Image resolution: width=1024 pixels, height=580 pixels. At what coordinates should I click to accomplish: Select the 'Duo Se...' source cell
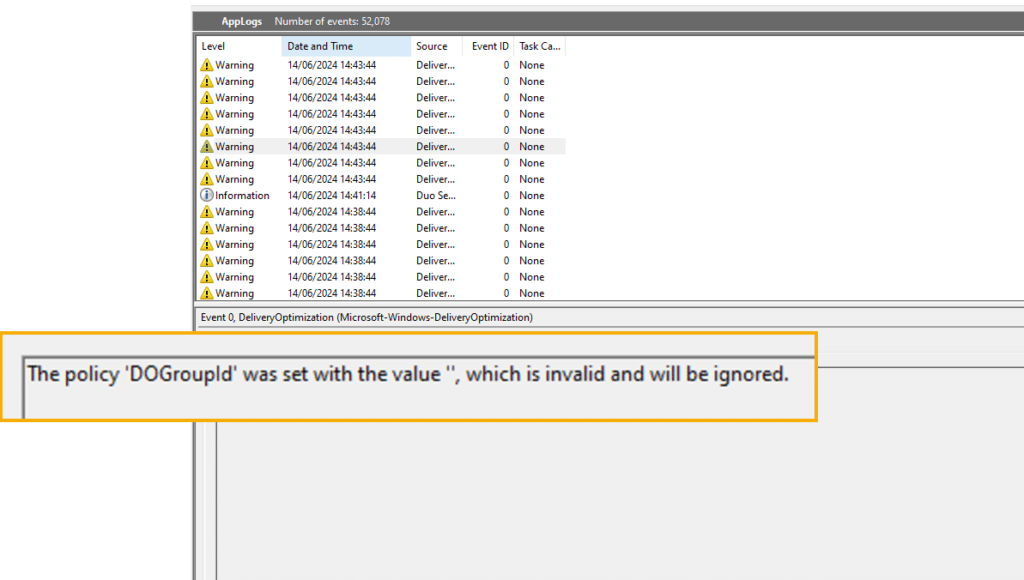click(436, 195)
